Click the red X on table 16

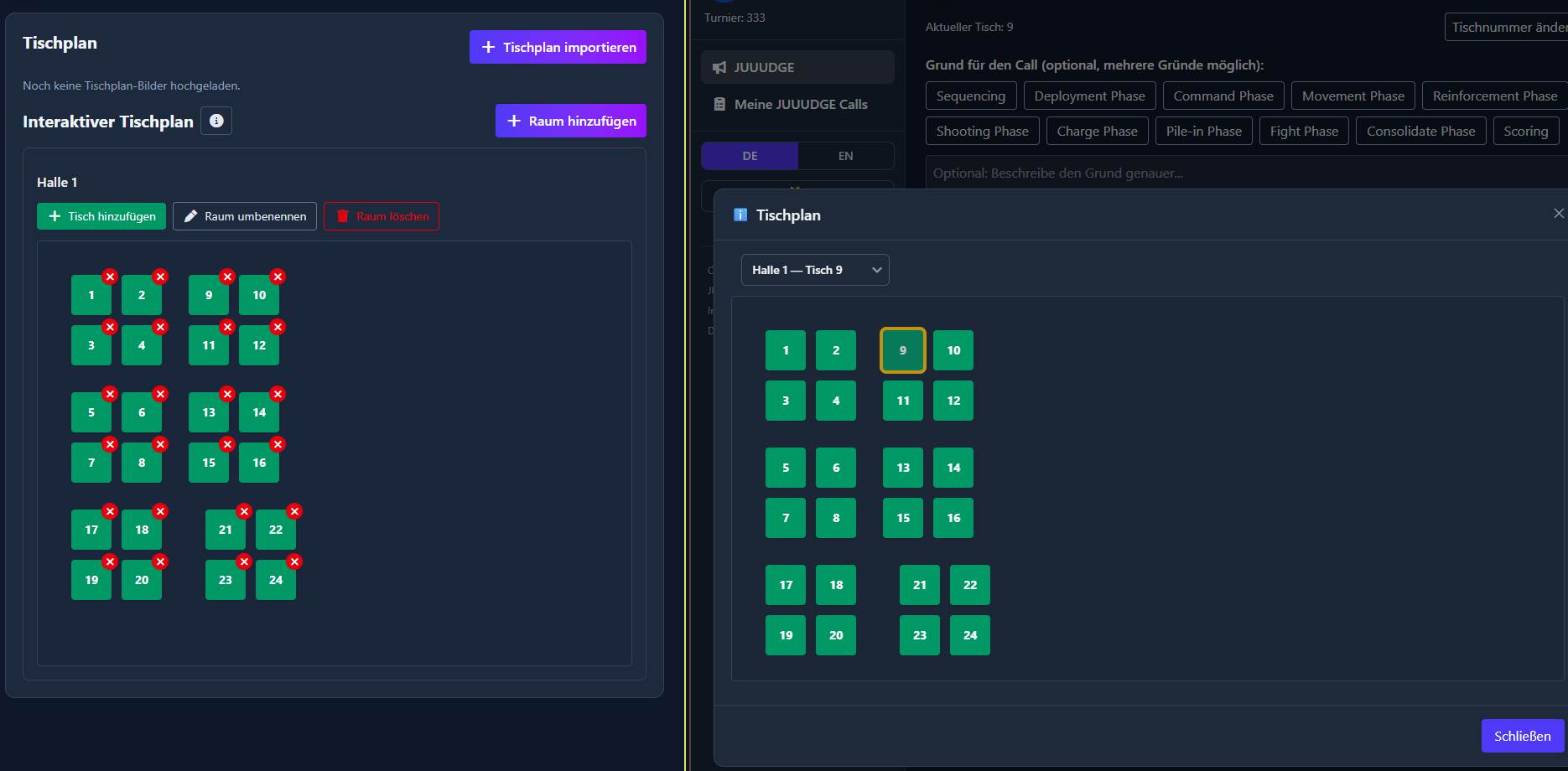click(278, 444)
